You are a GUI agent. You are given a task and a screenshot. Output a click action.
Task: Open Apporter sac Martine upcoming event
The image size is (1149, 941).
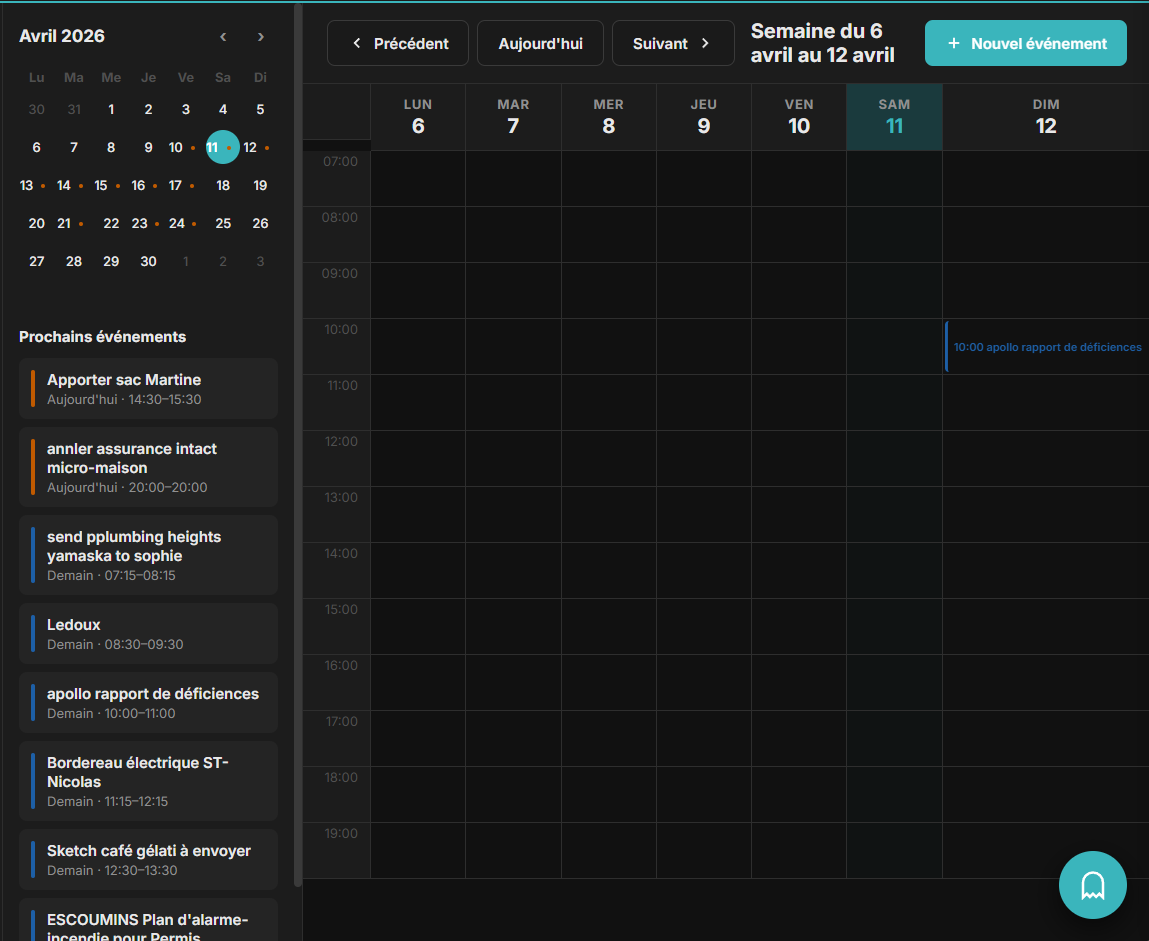pyautogui.click(x=148, y=388)
